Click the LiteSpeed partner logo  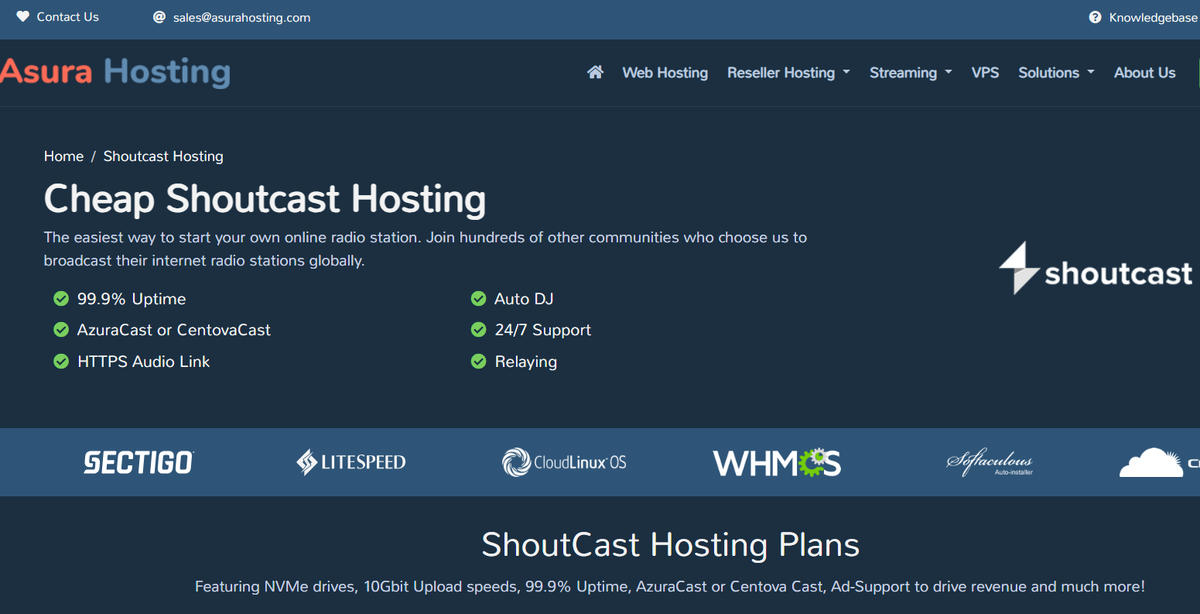point(351,462)
